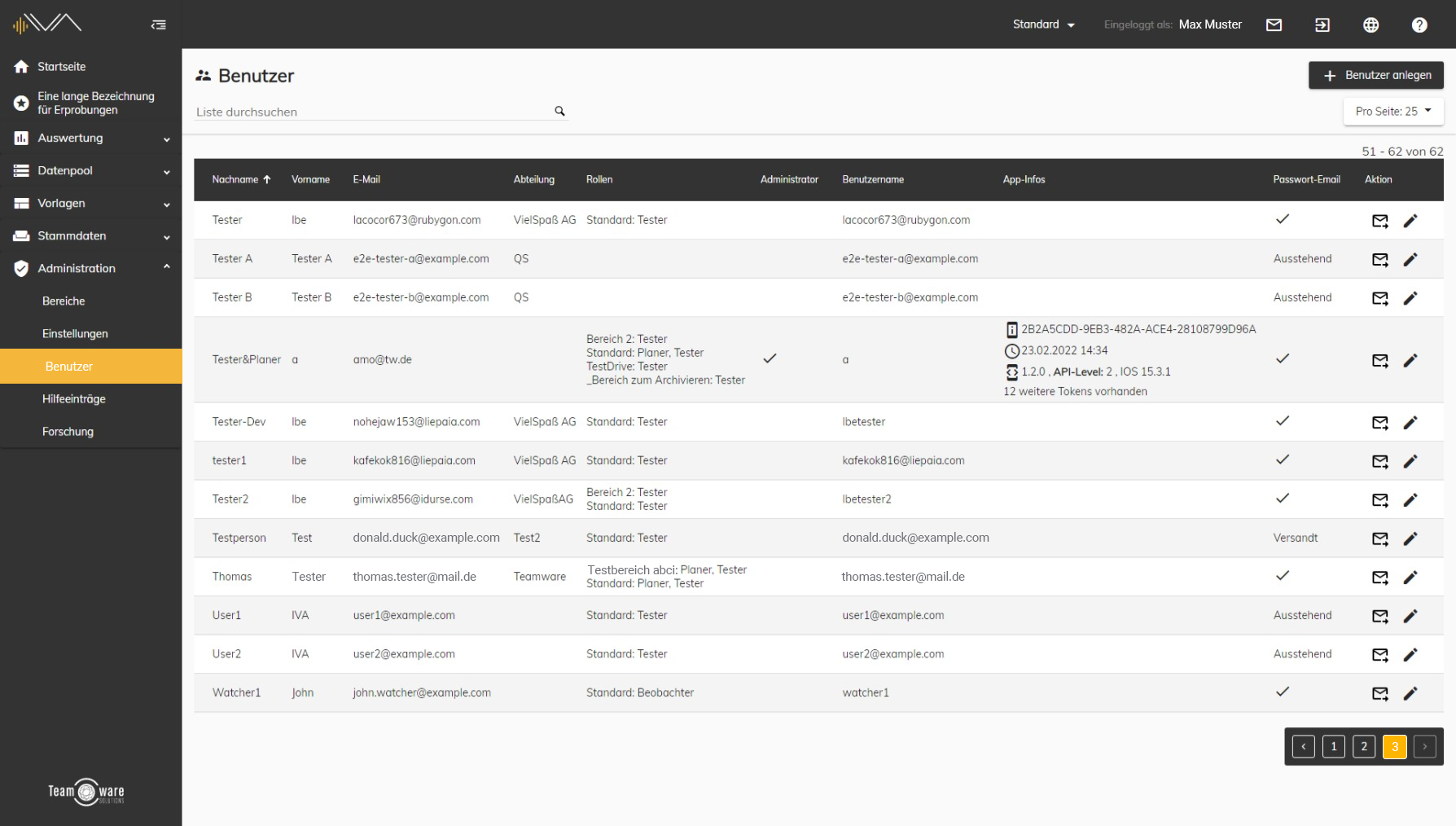Click the Vorname column header
The image size is (1456, 826).
310,179
